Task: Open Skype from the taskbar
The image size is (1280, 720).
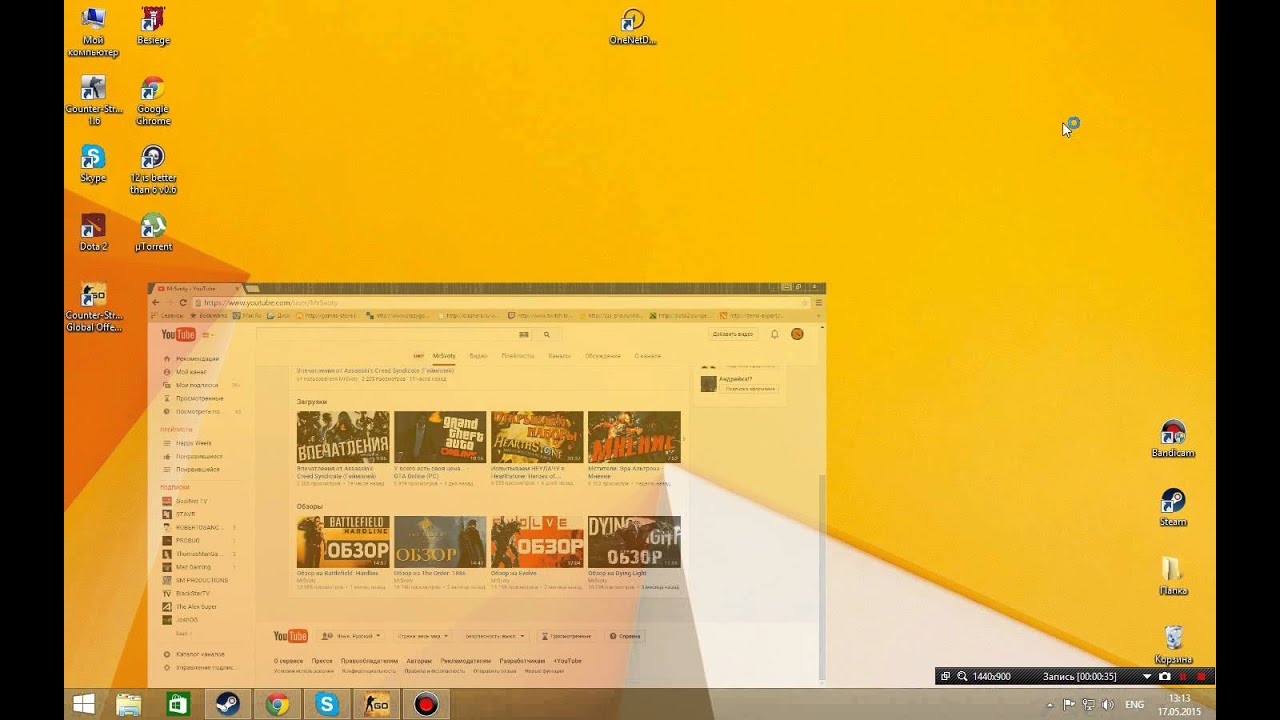Action: pyautogui.click(x=327, y=704)
